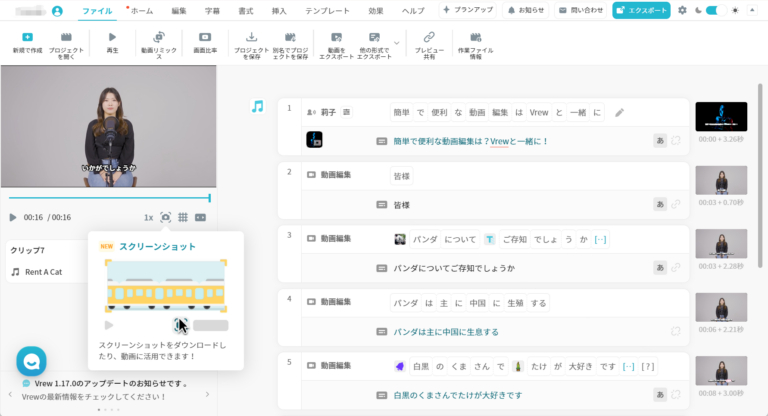
Task: Expand the export options chevron in toolbar
Action: 397,43
